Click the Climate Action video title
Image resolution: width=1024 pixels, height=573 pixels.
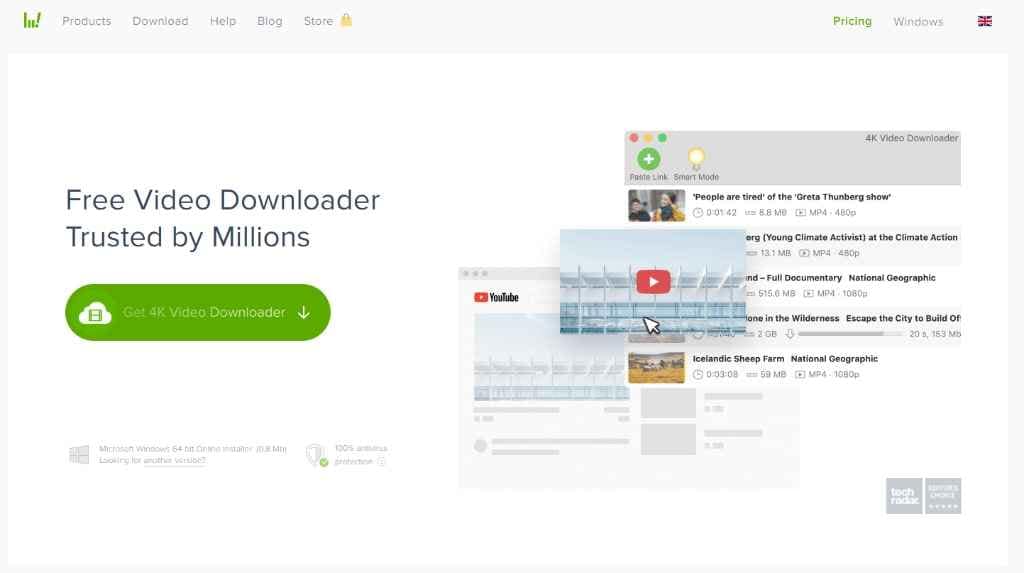point(852,237)
